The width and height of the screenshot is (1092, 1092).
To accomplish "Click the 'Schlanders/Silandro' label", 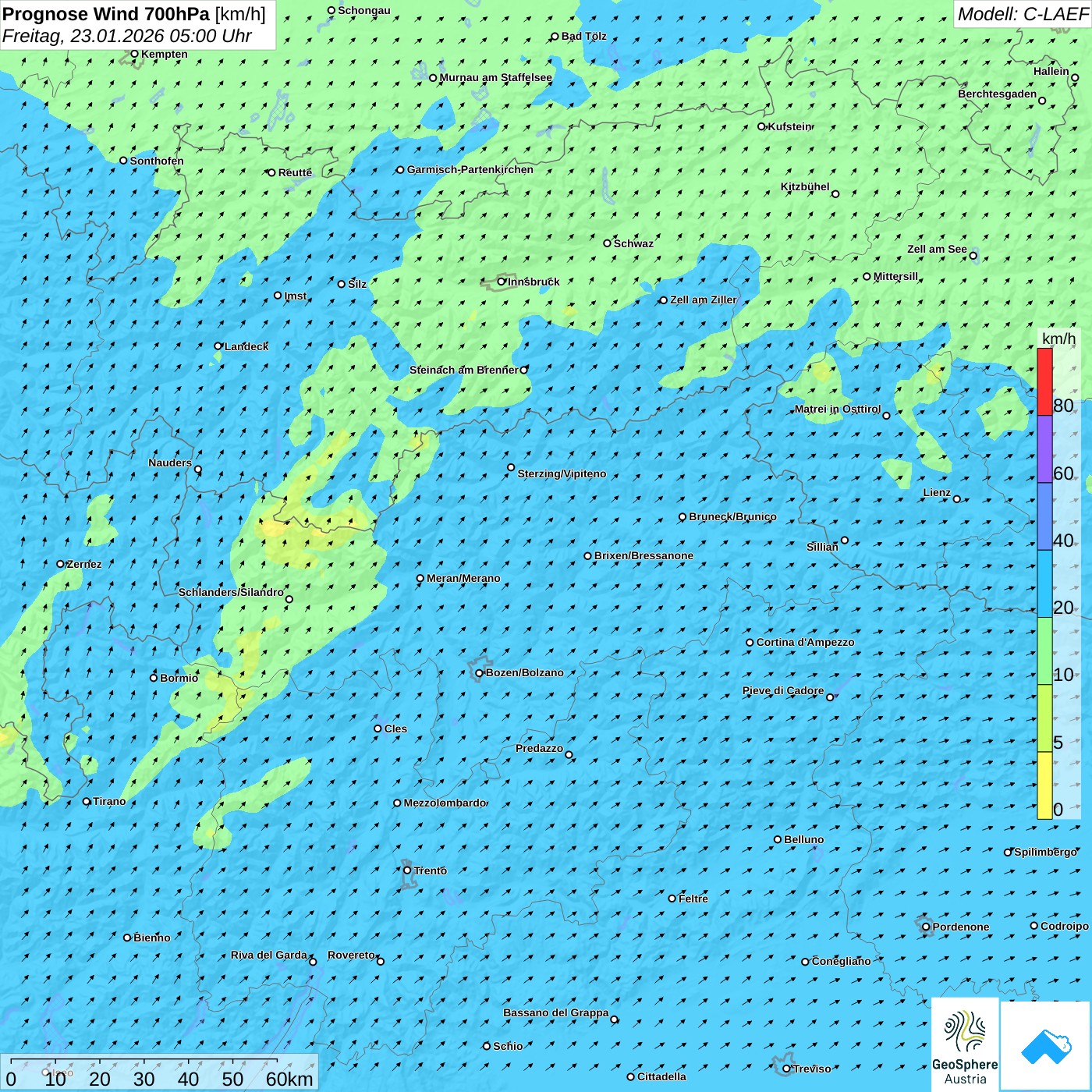I will point(231,592).
